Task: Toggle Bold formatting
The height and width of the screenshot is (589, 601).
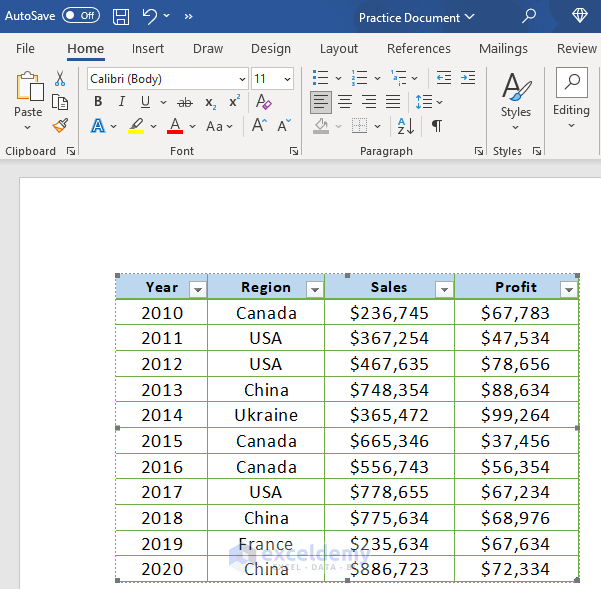Action: coord(98,102)
